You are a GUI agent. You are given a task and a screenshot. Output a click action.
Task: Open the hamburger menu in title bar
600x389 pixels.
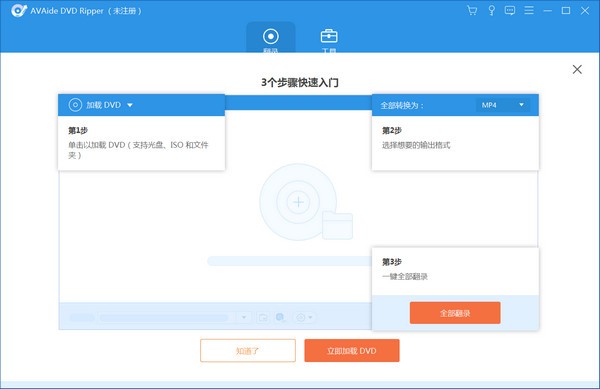(x=529, y=10)
